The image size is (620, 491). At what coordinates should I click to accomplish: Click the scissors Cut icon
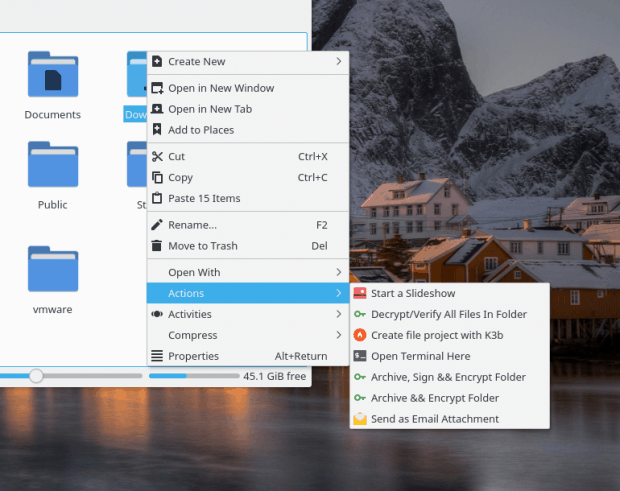coord(157,157)
